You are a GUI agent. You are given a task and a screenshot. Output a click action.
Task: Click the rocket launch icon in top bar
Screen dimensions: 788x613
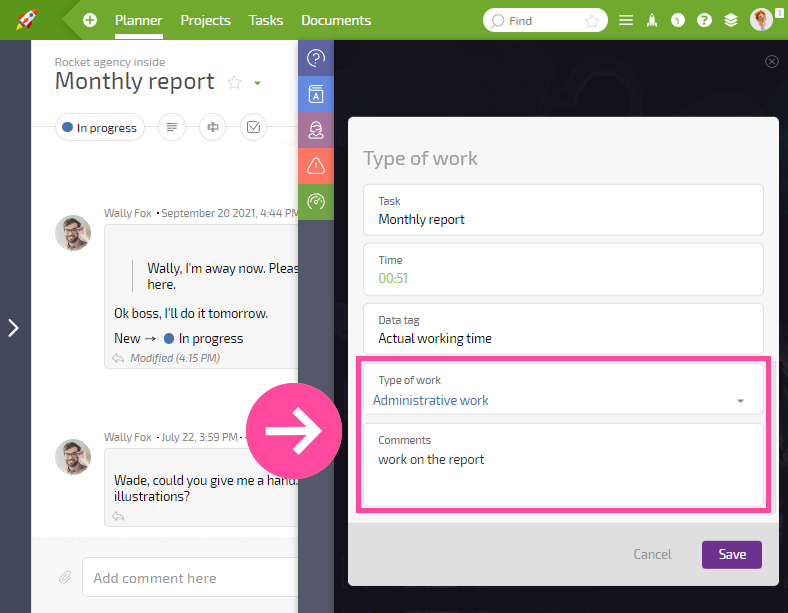652,20
